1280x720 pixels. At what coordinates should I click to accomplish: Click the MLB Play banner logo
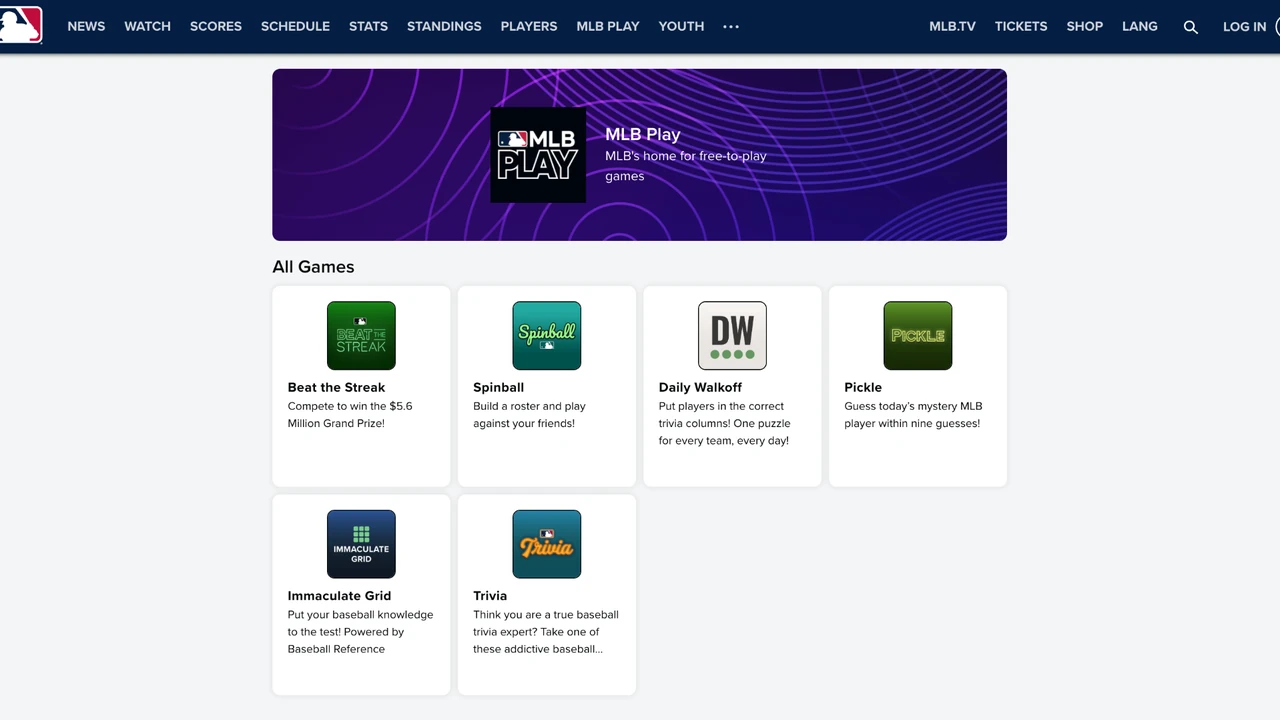538,155
